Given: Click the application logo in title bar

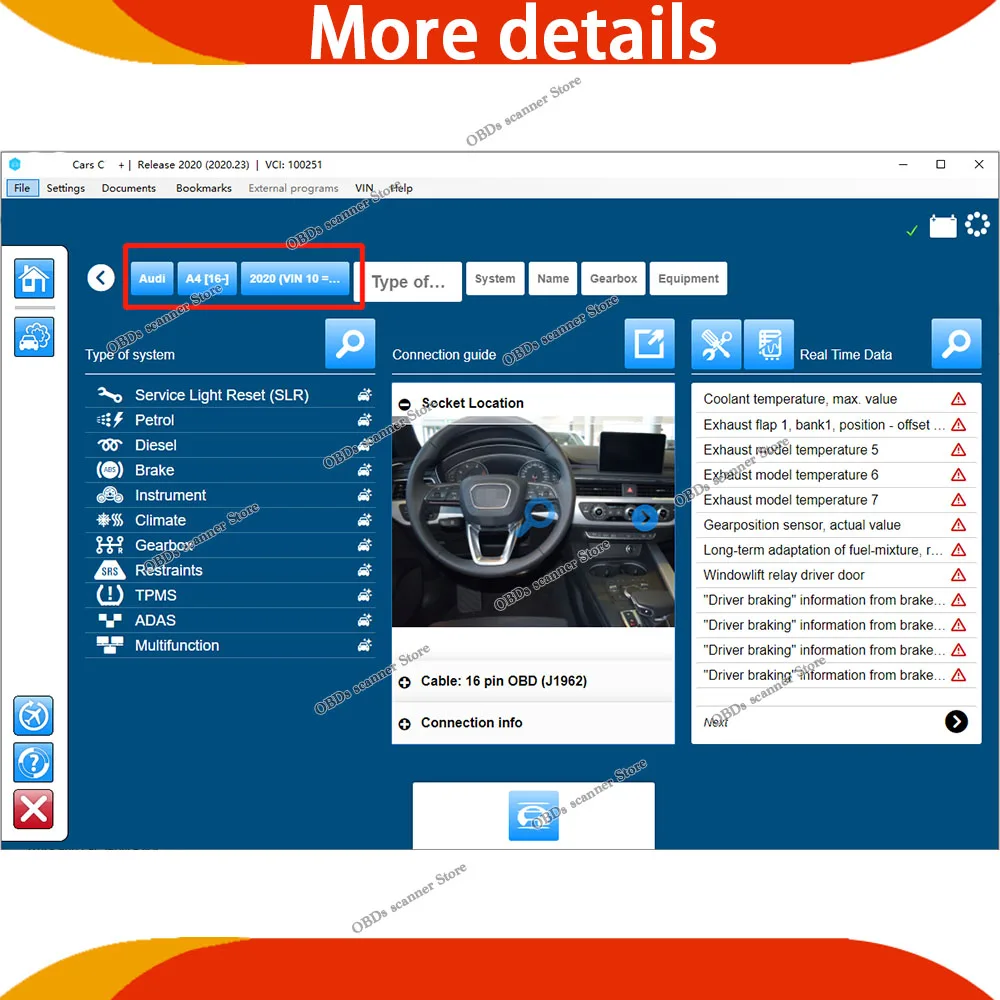Looking at the screenshot, I should 15,164.
